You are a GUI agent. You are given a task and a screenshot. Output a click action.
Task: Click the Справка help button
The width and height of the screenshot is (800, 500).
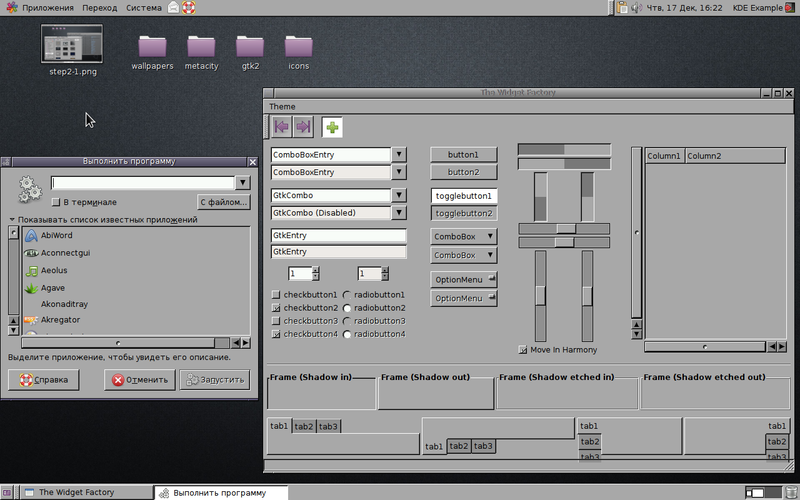(x=44, y=380)
